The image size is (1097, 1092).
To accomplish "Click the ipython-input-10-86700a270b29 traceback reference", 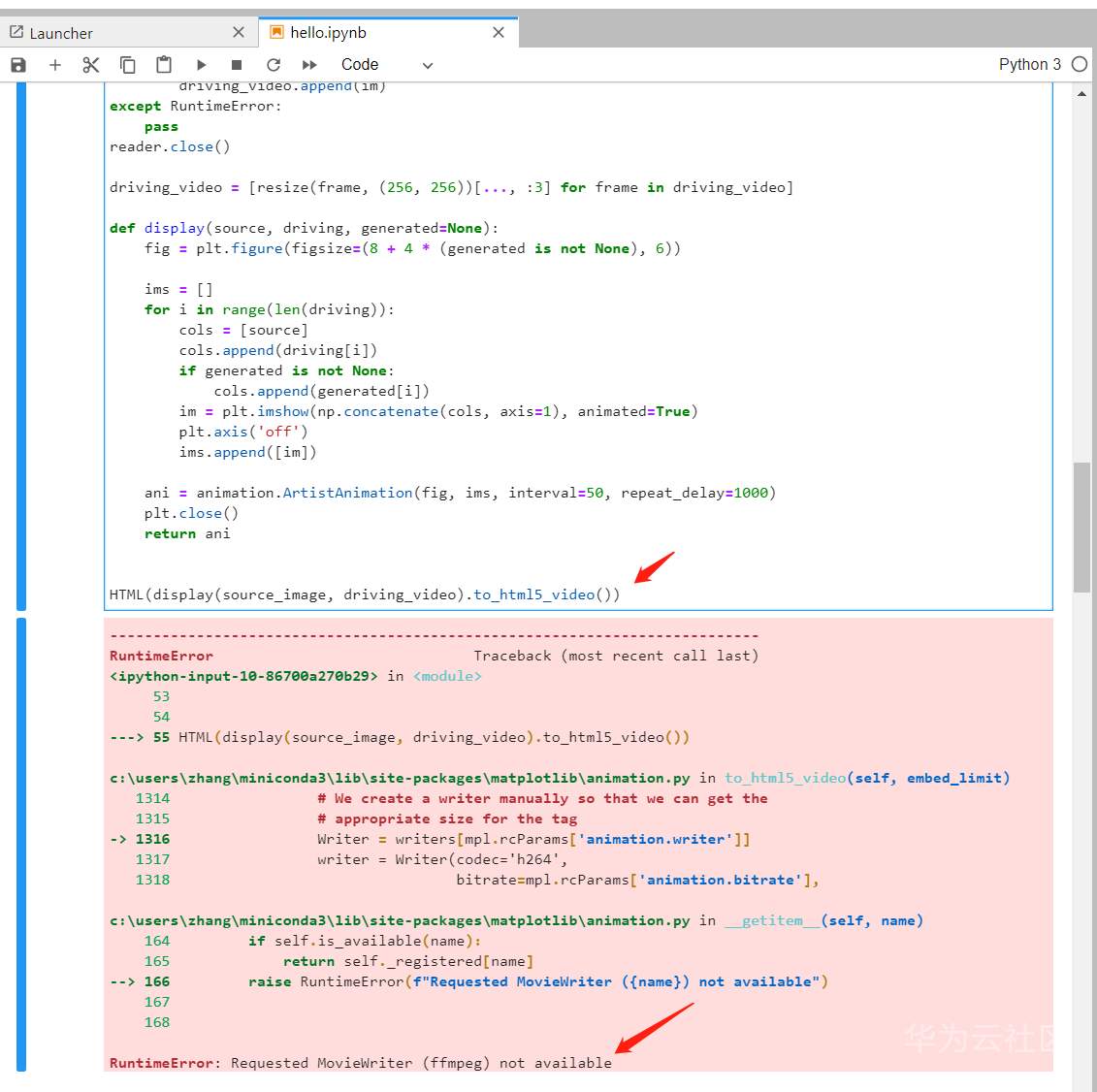I will (243, 677).
